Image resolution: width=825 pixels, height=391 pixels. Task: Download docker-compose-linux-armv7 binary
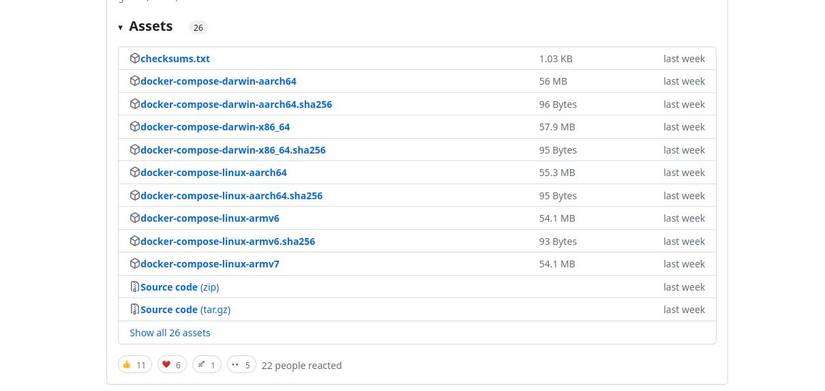coord(210,264)
